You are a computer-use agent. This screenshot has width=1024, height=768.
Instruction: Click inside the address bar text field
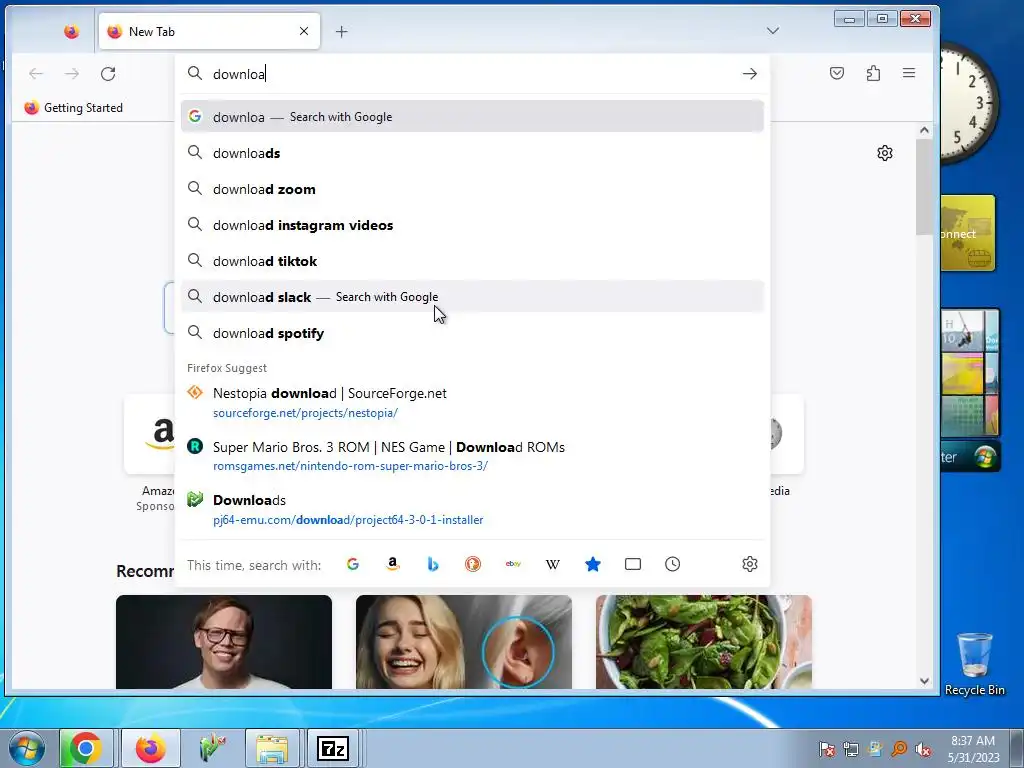click(x=473, y=74)
